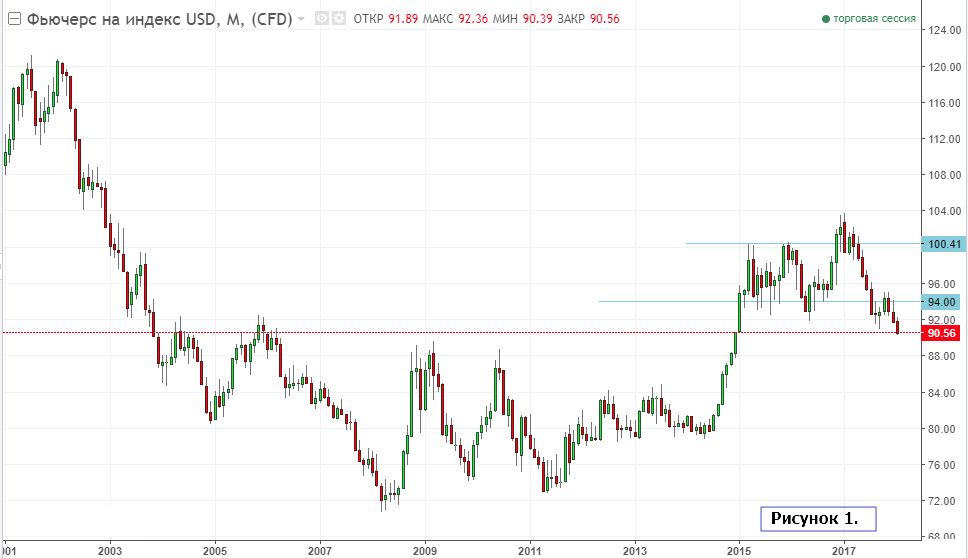Screen dimensions: 968x558
Task: Click the red 90.56 current price label
Action: coord(942,333)
